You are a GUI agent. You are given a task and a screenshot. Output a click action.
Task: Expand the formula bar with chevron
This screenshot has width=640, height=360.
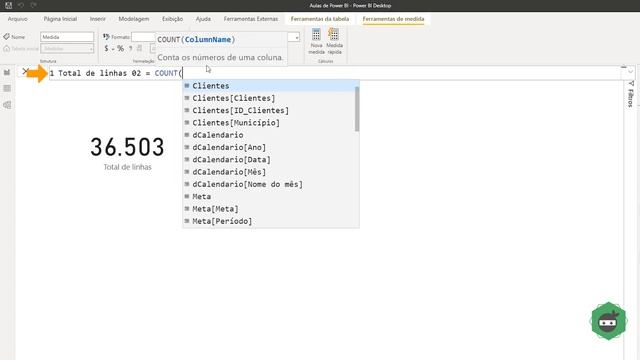(630, 72)
